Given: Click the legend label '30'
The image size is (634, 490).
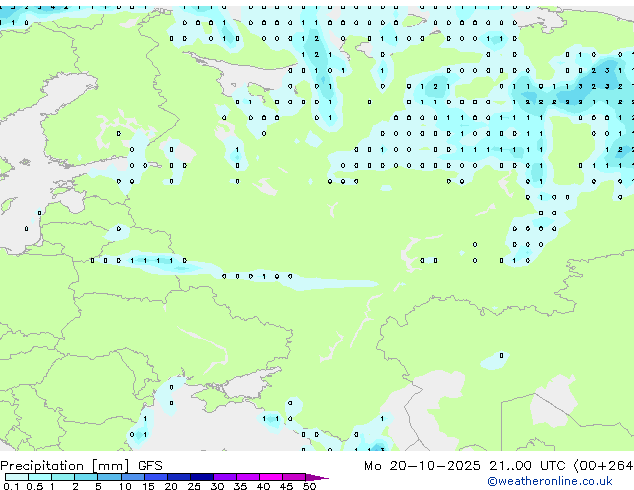Looking at the screenshot, I should coord(218,486).
